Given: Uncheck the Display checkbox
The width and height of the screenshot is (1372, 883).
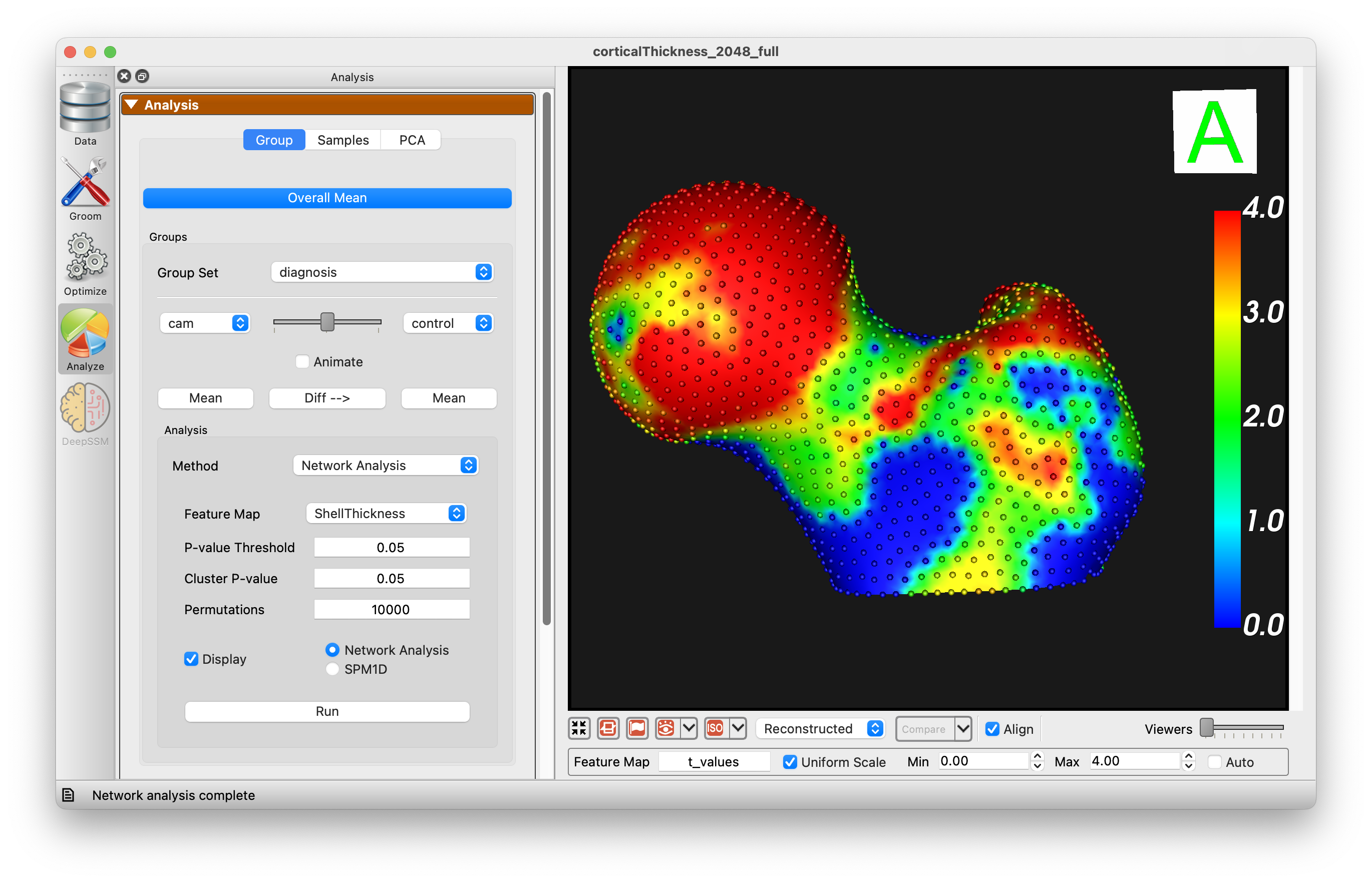Looking at the screenshot, I should 191,659.
